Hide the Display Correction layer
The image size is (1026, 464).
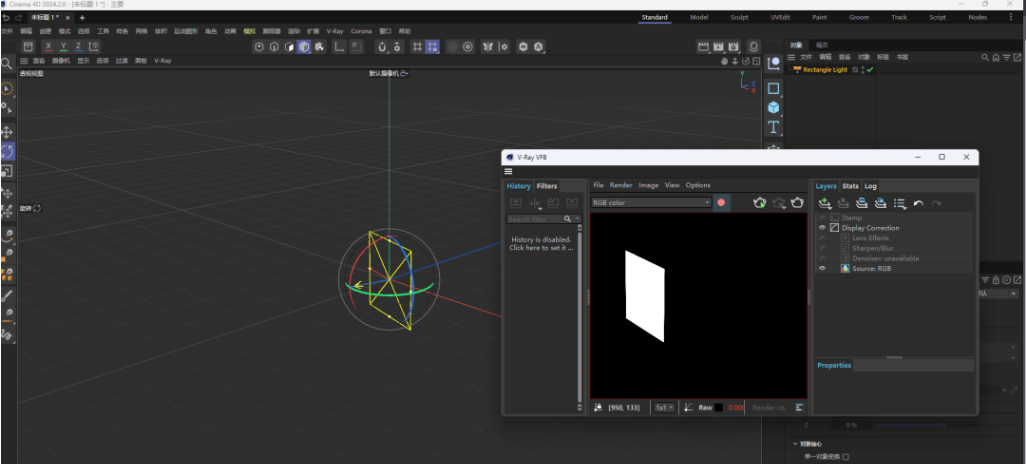click(822, 228)
